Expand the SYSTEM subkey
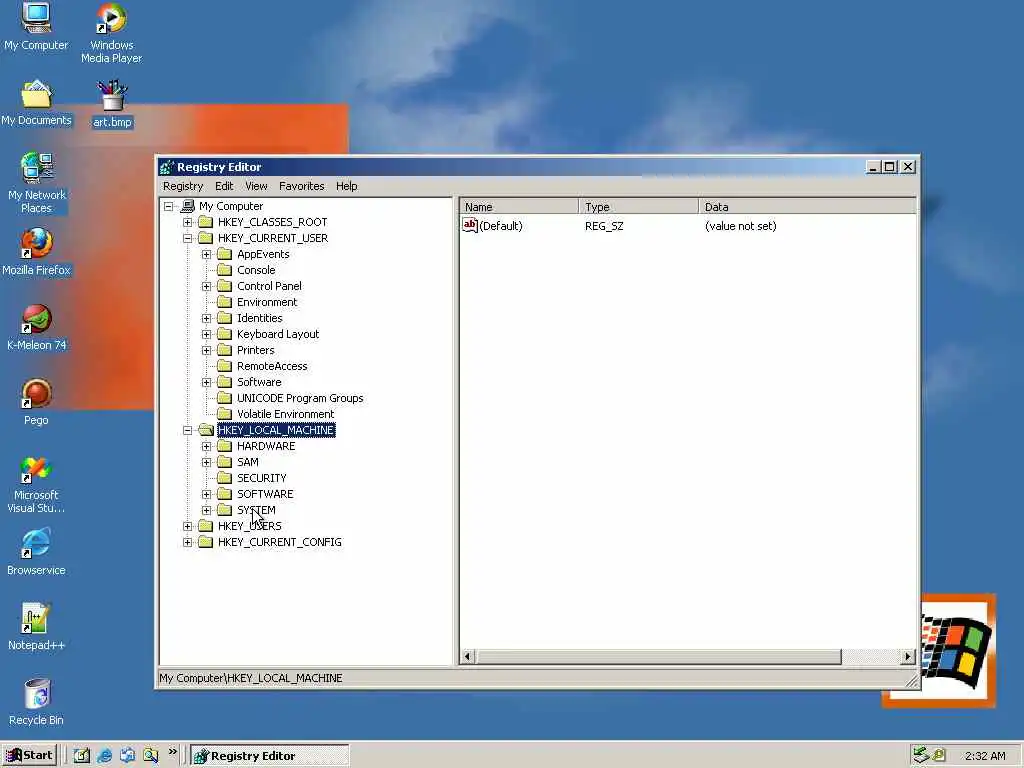The width and height of the screenshot is (1024, 768). pyautogui.click(x=206, y=510)
